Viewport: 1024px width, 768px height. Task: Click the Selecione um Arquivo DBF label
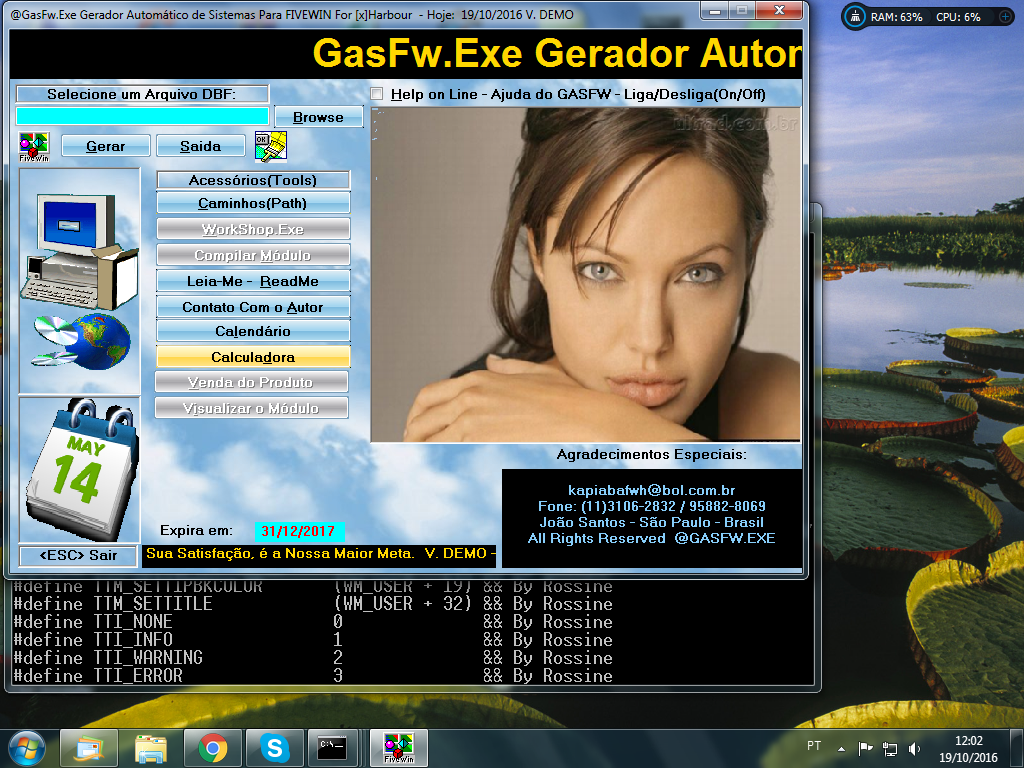pos(142,94)
